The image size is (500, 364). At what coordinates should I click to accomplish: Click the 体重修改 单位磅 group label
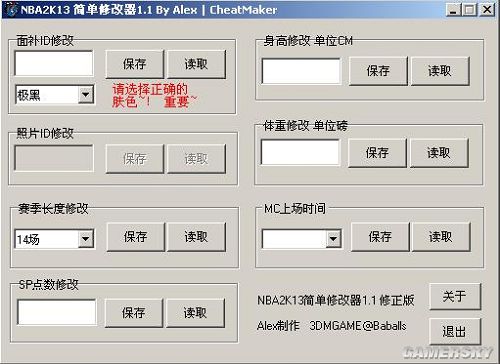[x=305, y=126]
